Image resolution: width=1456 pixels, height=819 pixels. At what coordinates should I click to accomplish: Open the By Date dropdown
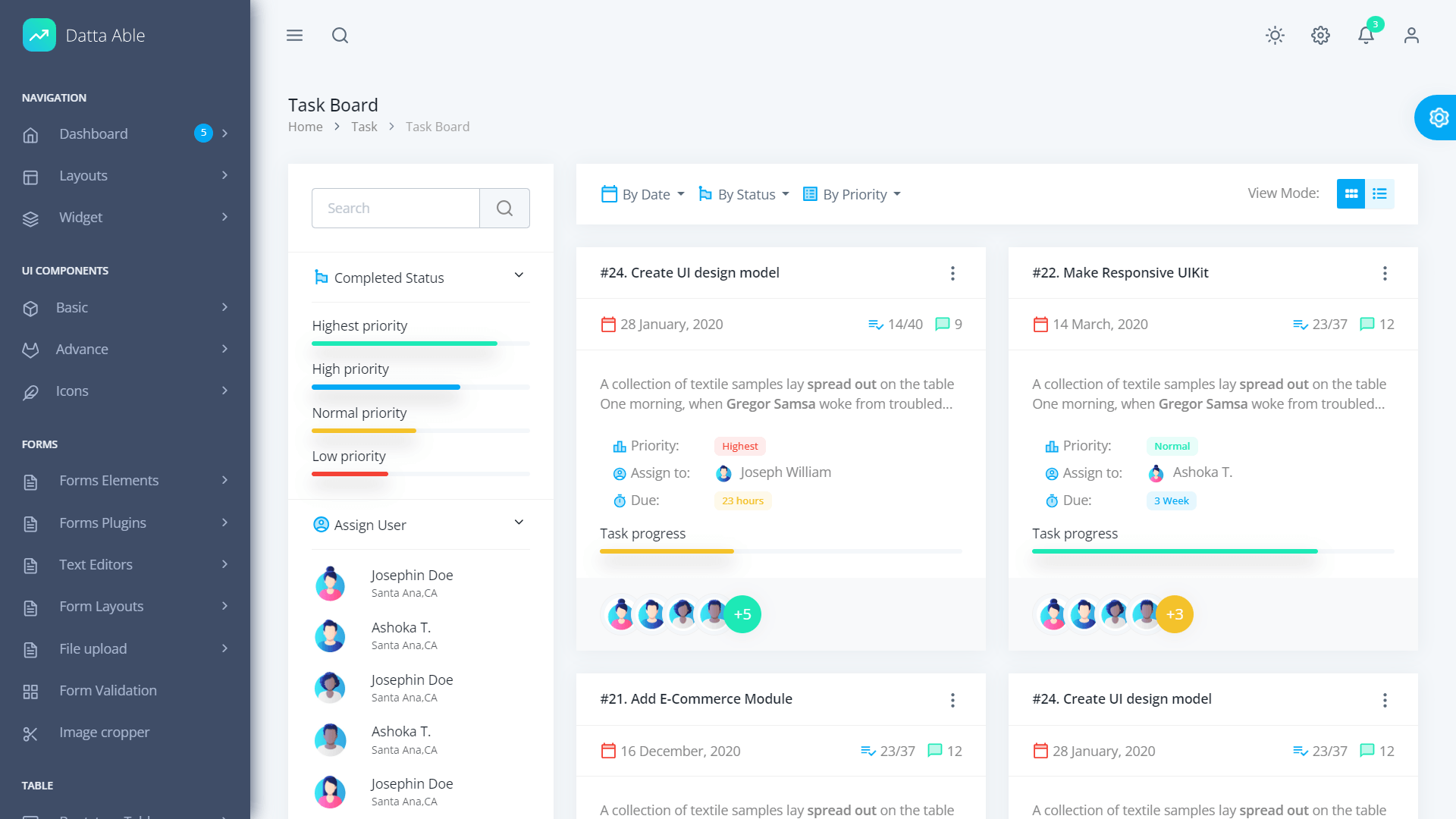pos(642,194)
